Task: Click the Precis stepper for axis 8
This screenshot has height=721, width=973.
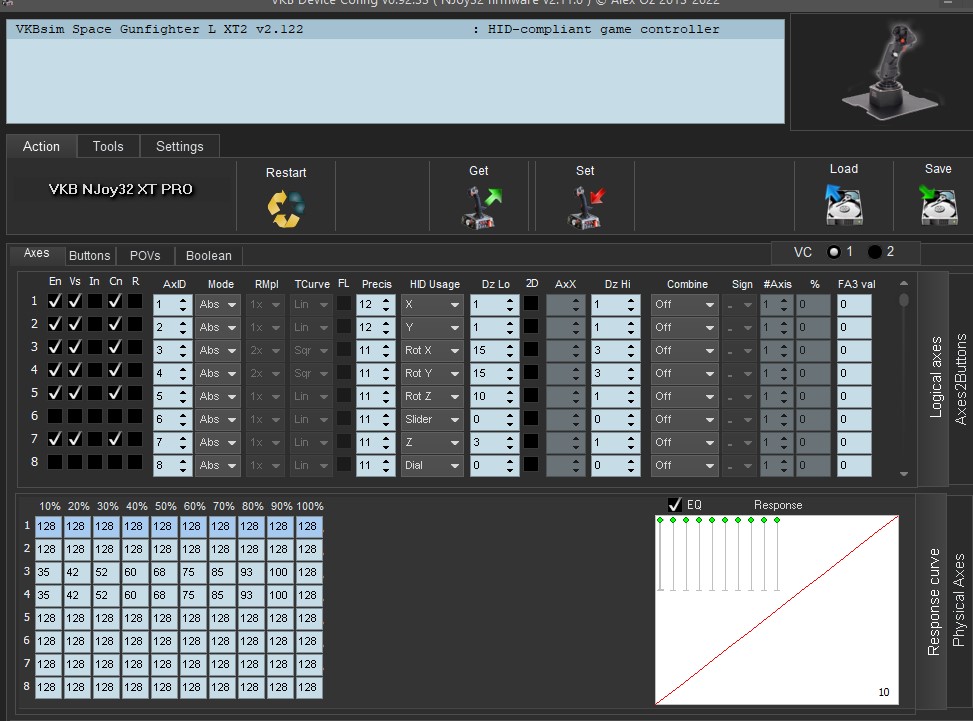Action: 386,465
